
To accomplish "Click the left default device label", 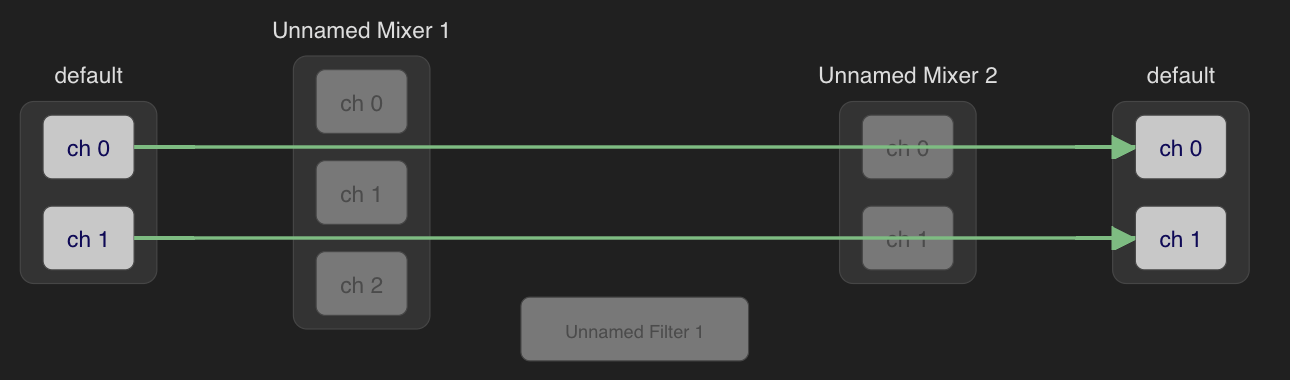I will (x=88, y=75).
